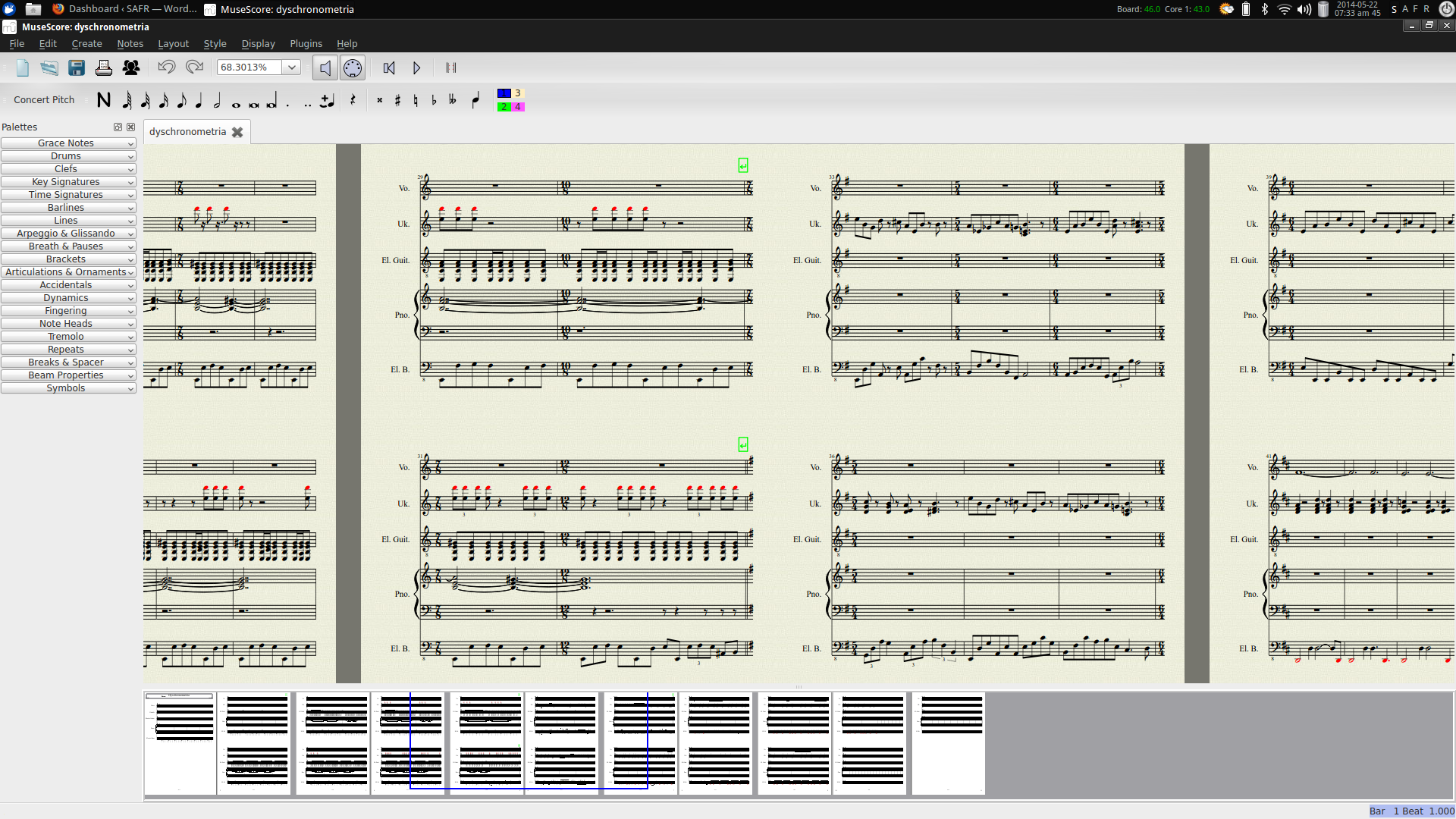Apply a natural accidental
The image size is (1456, 819).
416,100
